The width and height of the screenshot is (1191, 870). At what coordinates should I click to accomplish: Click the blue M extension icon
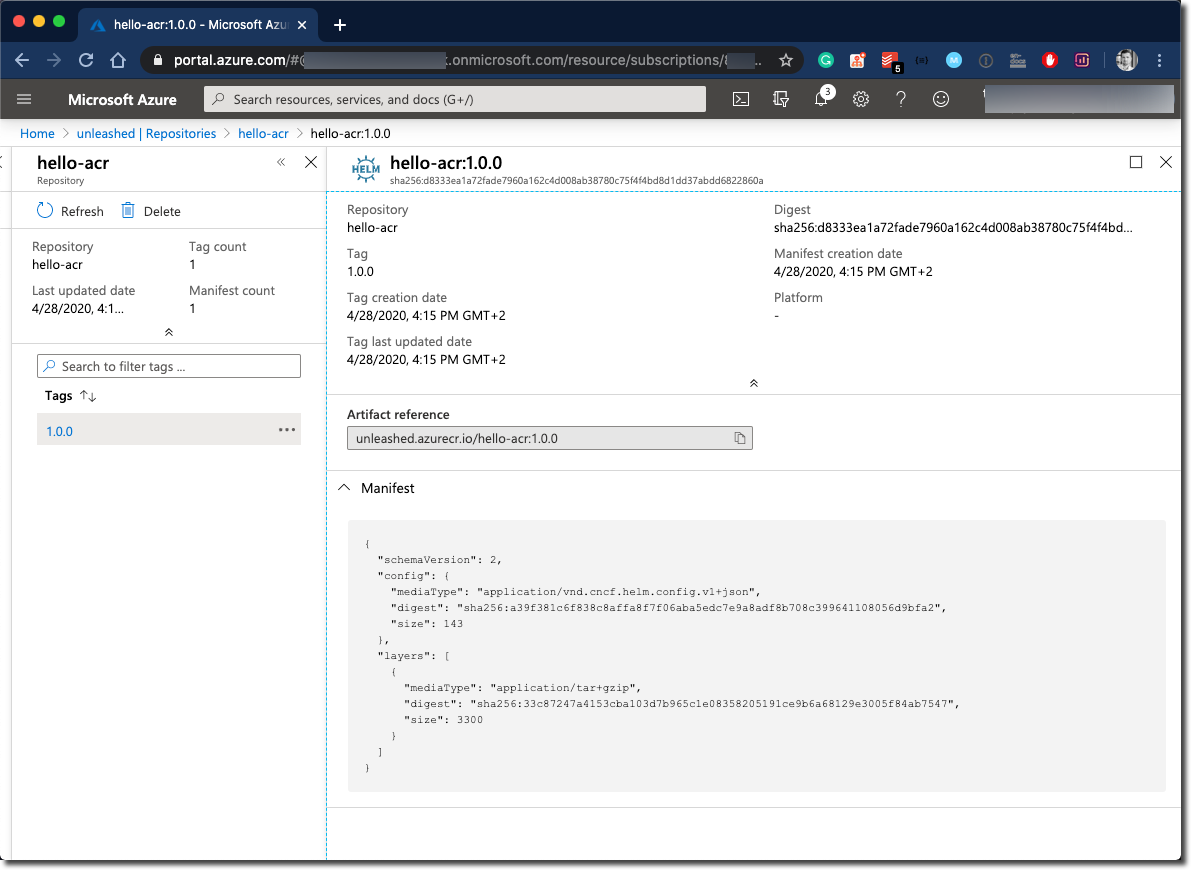point(954,60)
